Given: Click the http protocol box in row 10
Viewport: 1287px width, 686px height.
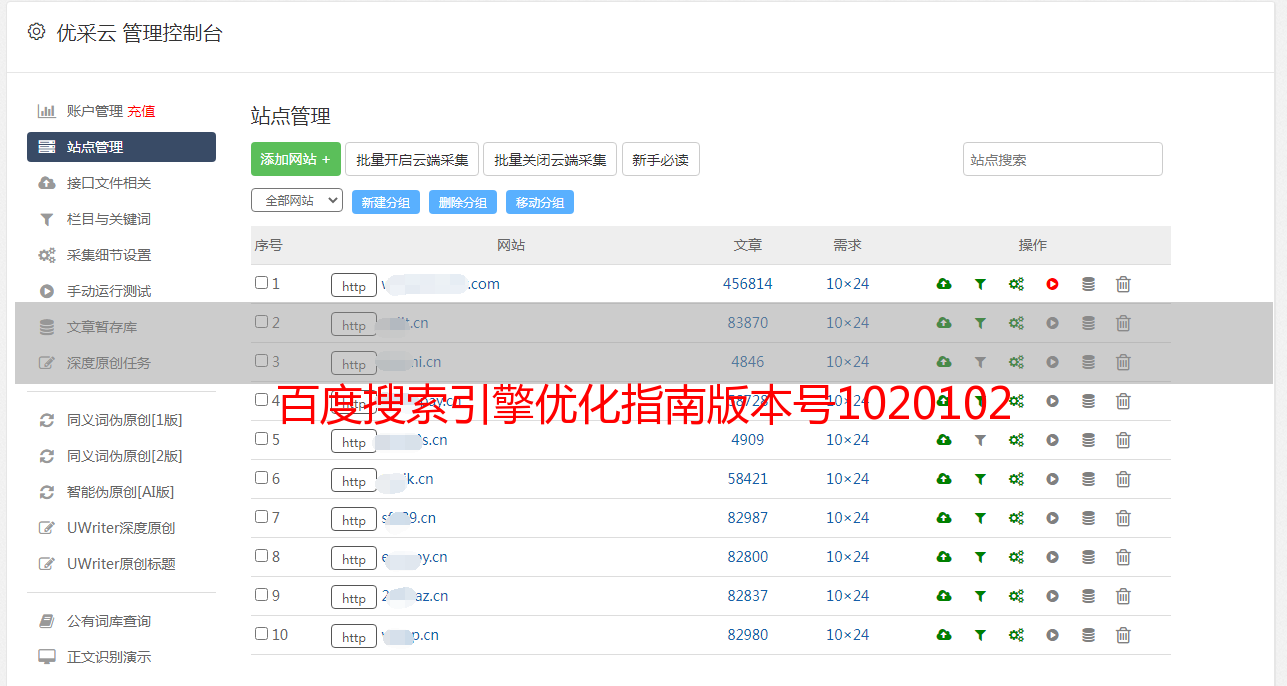Looking at the screenshot, I should coord(354,636).
